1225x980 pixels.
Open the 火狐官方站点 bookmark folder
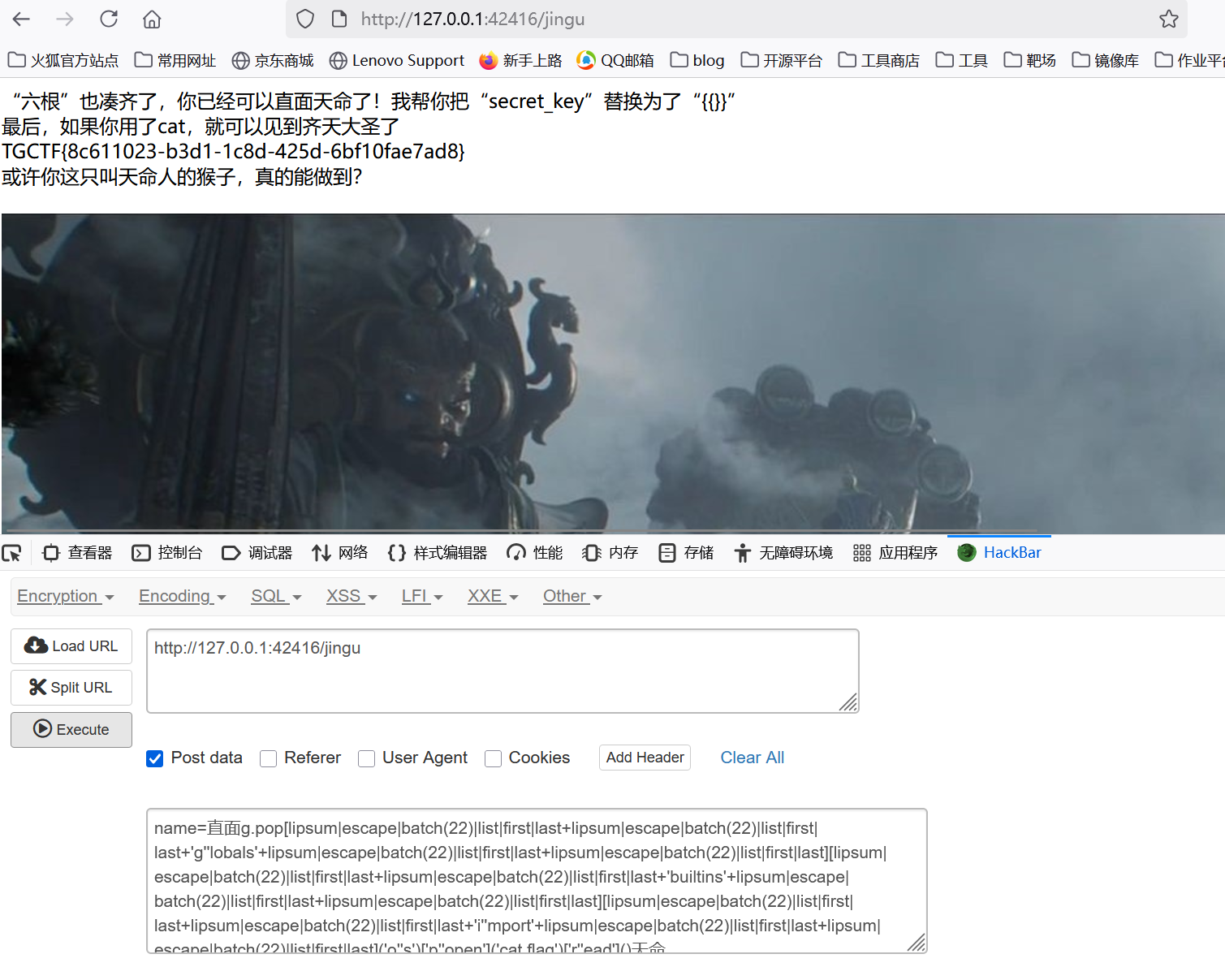tap(63, 60)
